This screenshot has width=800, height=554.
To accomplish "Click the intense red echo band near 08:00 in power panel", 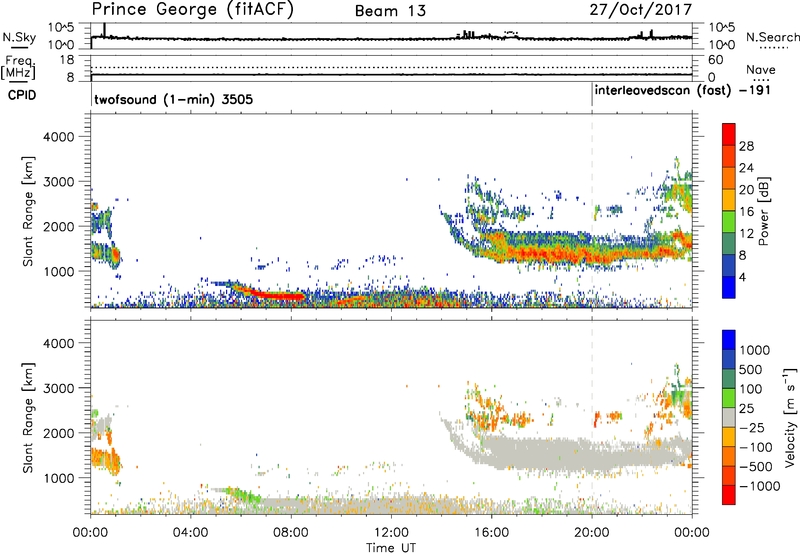I will click(278, 296).
